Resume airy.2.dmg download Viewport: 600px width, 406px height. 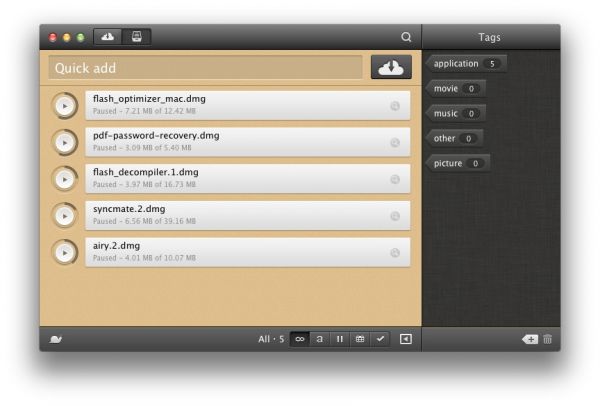point(65,253)
